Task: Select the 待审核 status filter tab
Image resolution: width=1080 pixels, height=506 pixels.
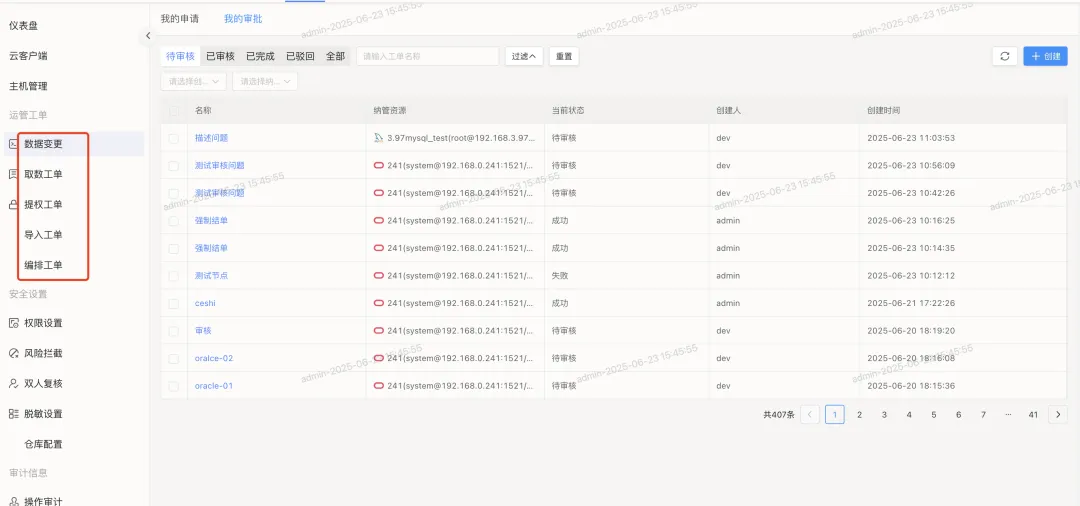Action: [180, 56]
